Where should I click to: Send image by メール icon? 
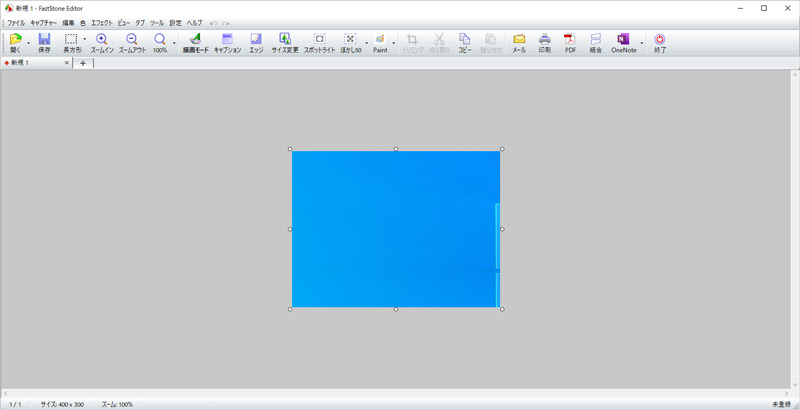pos(519,42)
